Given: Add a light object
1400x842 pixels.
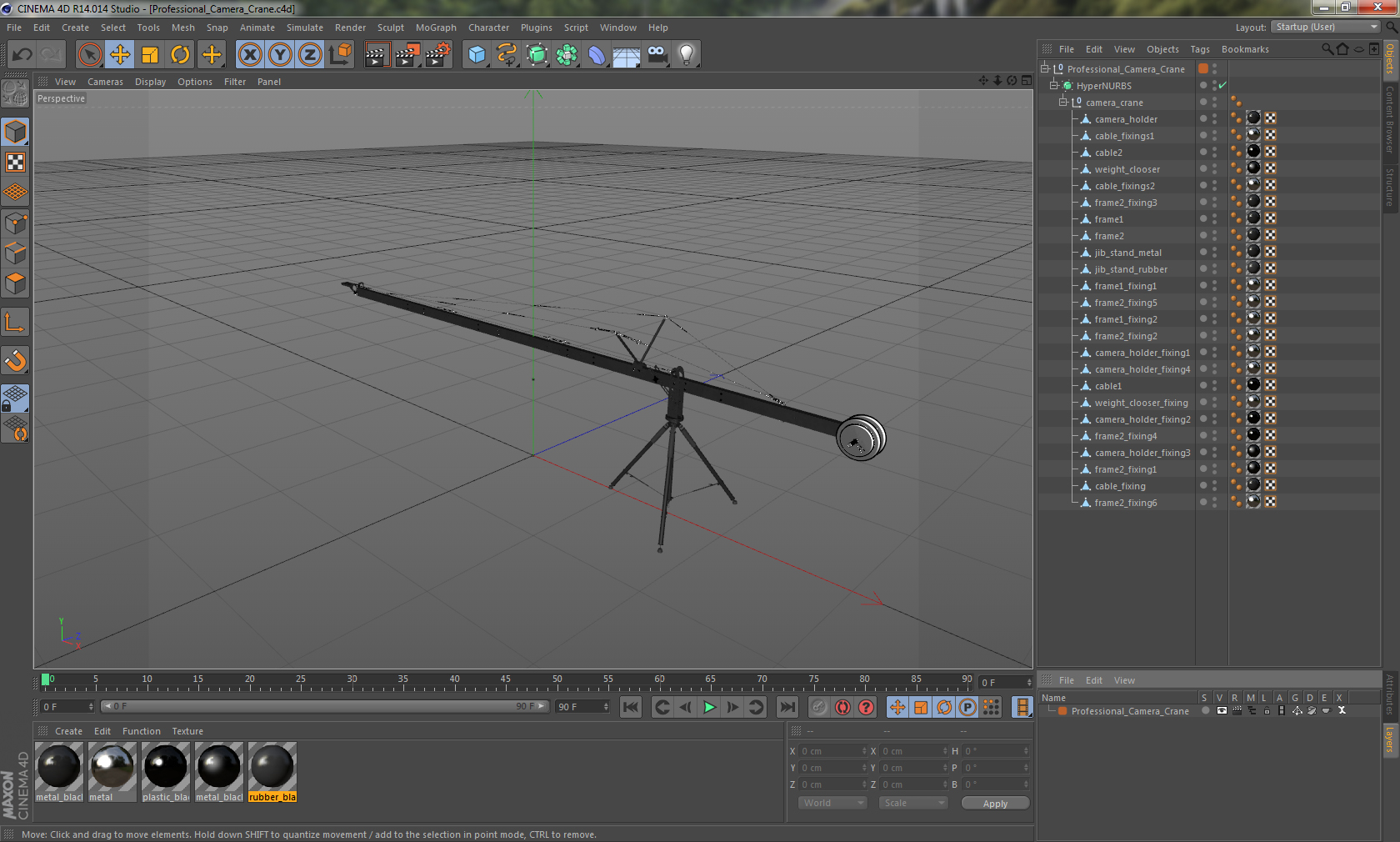Looking at the screenshot, I should pos(687,55).
